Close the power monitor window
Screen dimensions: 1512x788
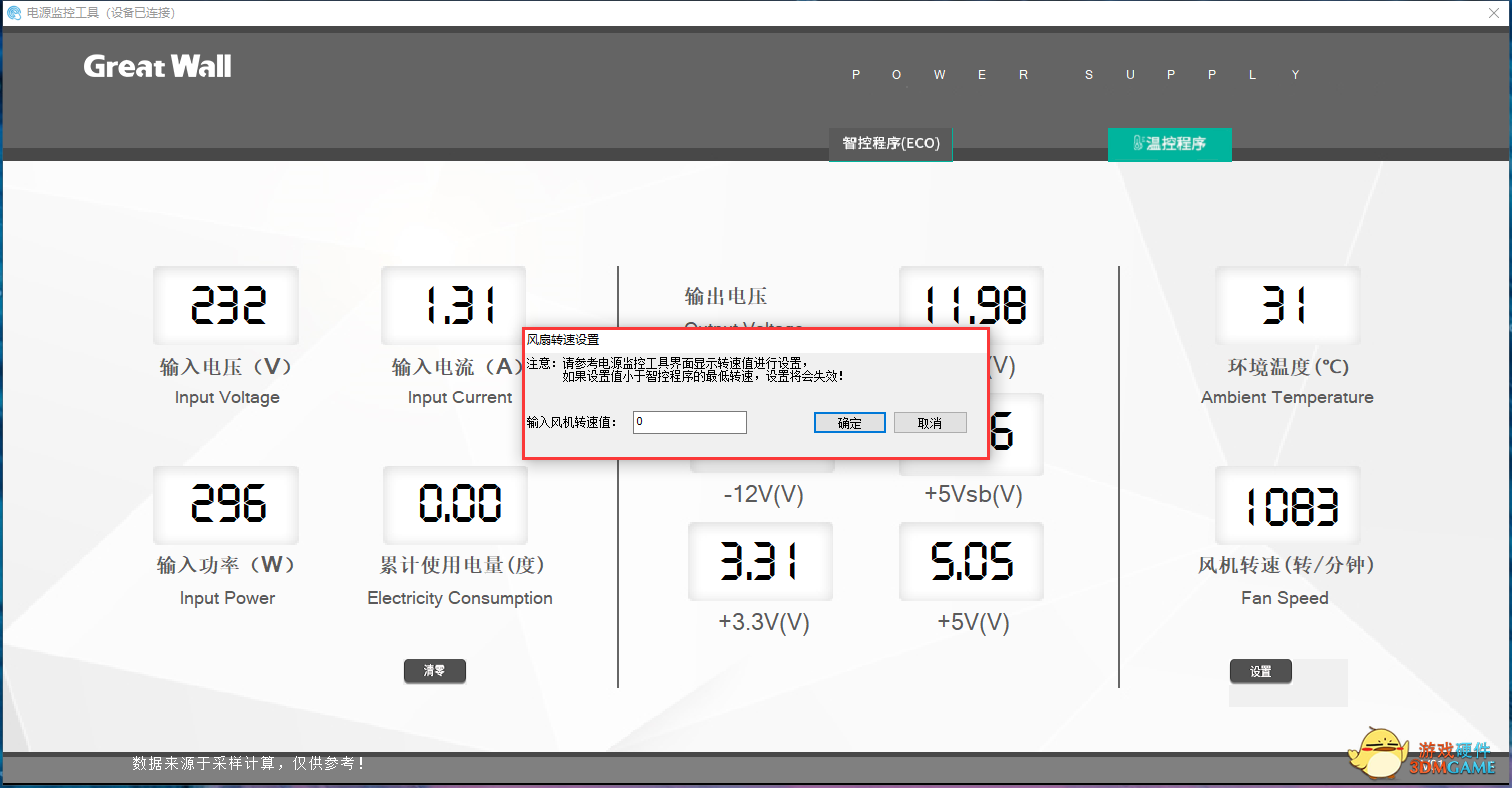[x=1494, y=13]
